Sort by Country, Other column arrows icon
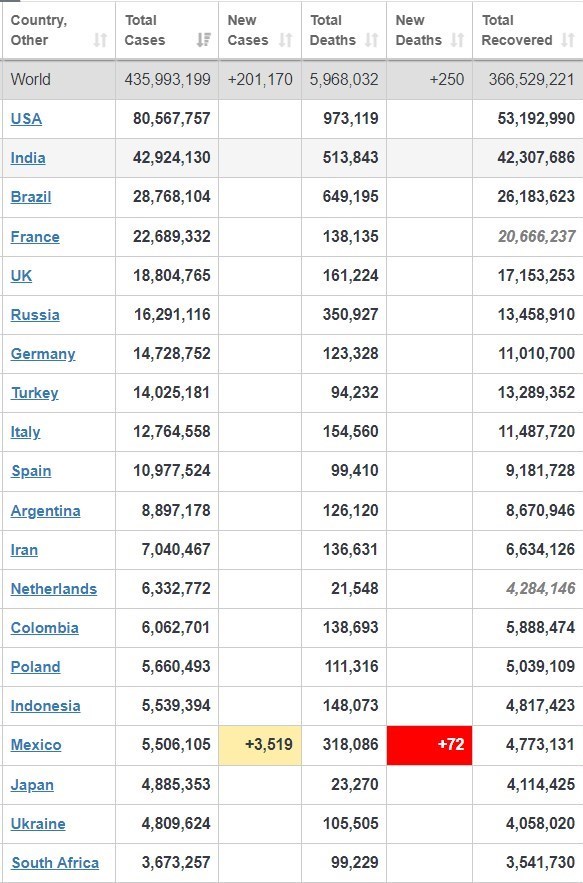The width and height of the screenshot is (583, 883). (100, 40)
